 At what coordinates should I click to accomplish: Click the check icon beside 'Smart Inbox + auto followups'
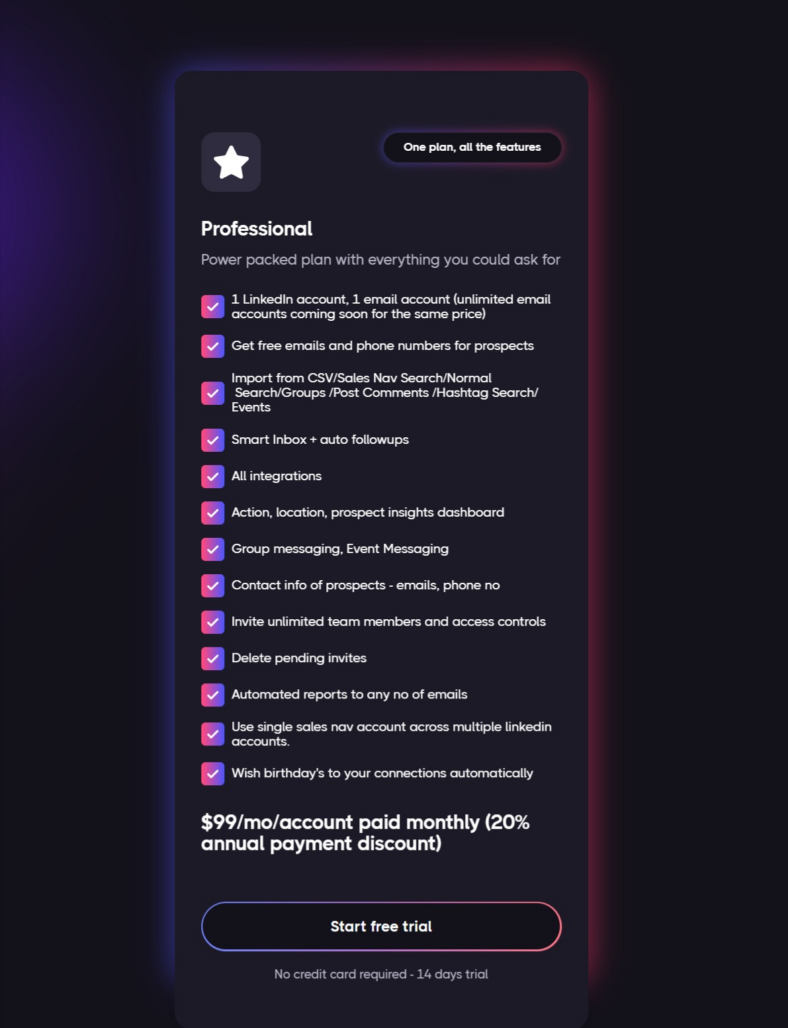click(x=212, y=441)
